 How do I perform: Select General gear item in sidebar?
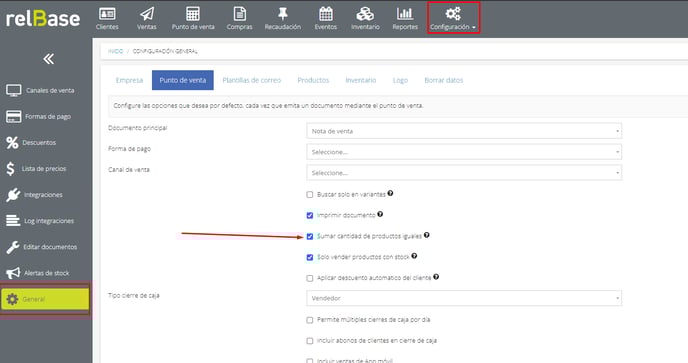(45, 299)
